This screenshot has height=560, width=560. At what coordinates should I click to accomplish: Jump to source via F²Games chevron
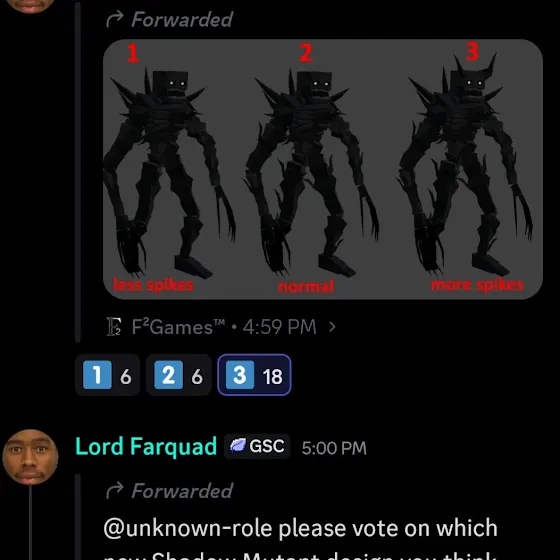click(332, 327)
